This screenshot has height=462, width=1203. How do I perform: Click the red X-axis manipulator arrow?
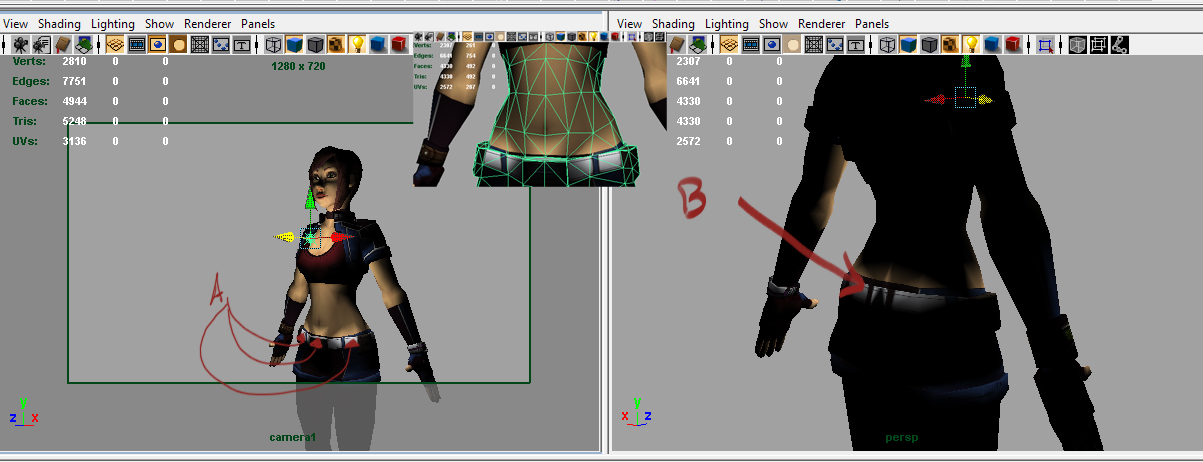(x=340, y=238)
